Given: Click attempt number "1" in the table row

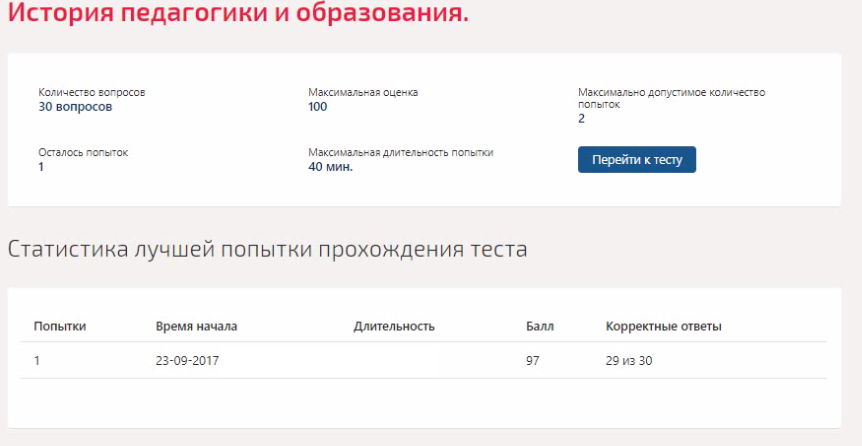Looking at the screenshot, I should point(37,360).
